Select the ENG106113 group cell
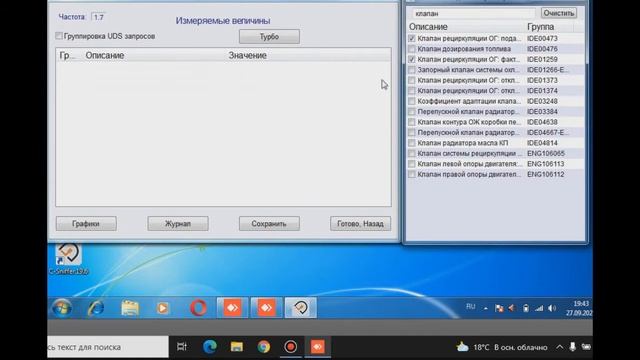This screenshot has height=360, width=640. [x=546, y=164]
